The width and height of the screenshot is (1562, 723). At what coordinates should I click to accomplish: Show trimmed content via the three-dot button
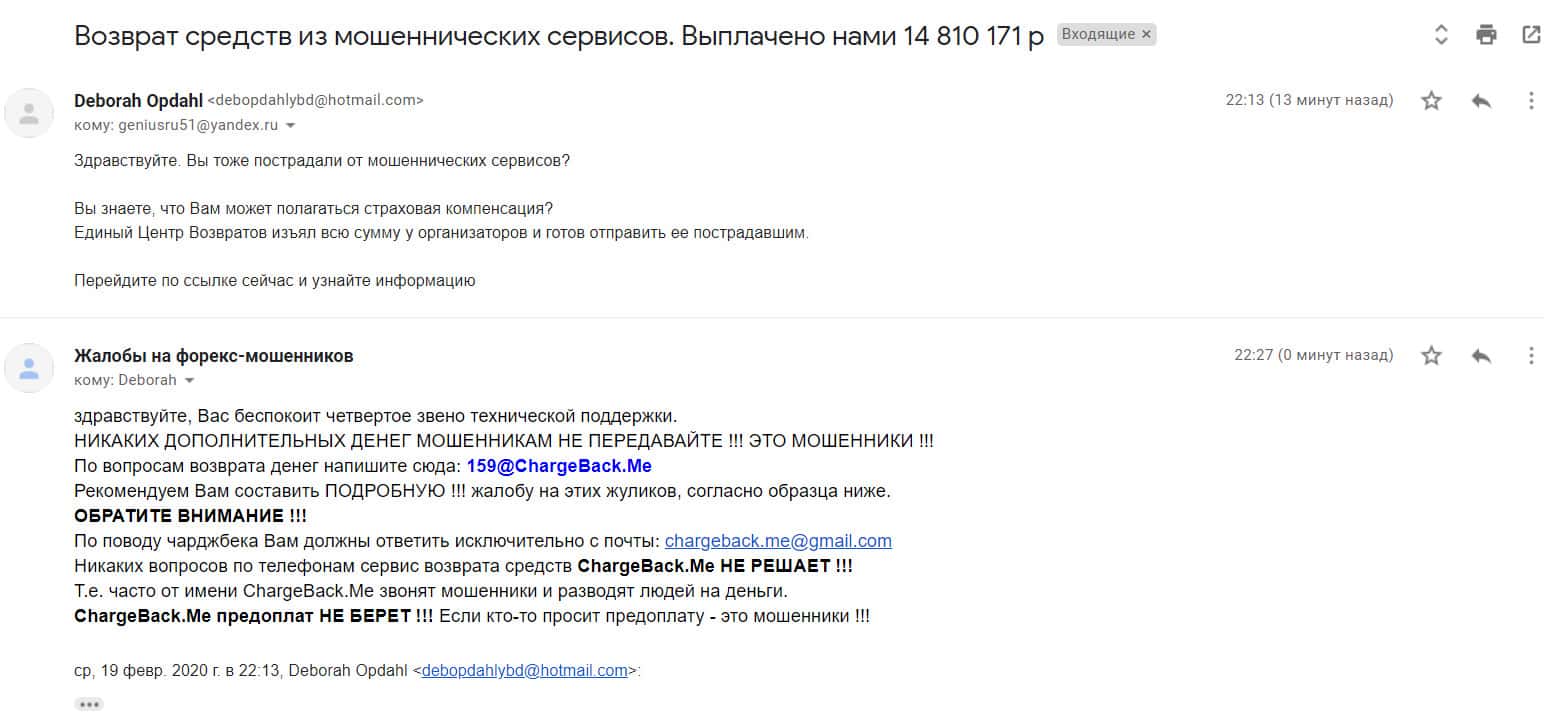[89, 704]
